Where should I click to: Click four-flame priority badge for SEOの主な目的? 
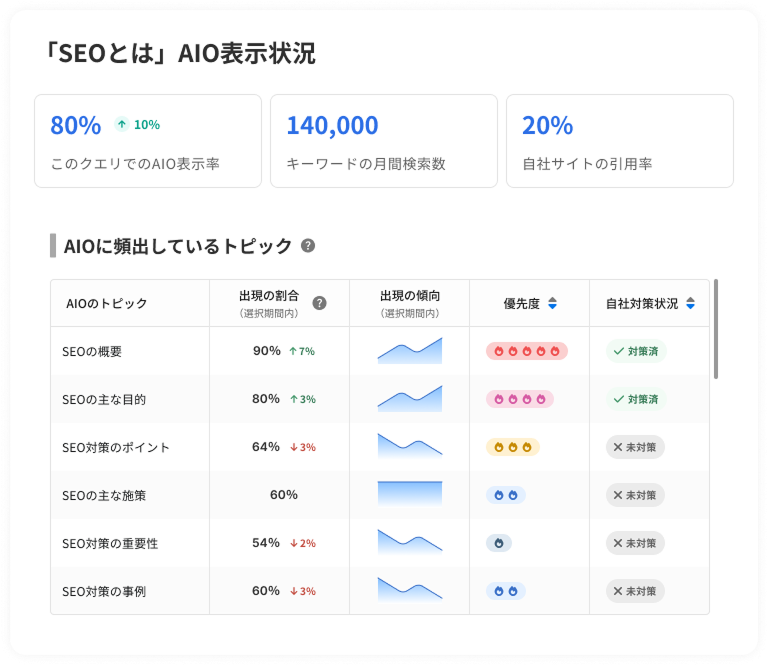pyautogui.click(x=519, y=399)
